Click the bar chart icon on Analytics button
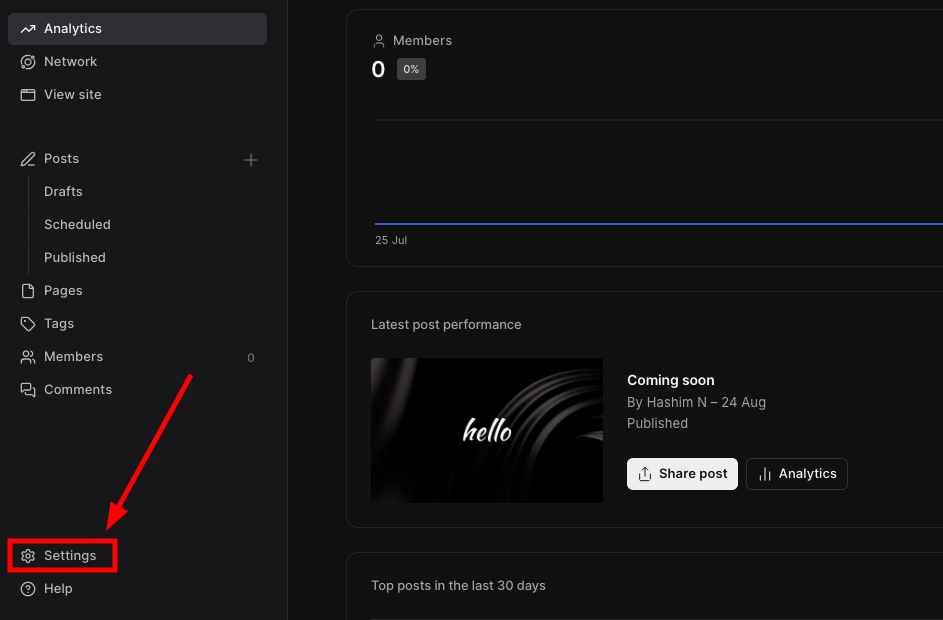The image size is (943, 620). coord(764,474)
